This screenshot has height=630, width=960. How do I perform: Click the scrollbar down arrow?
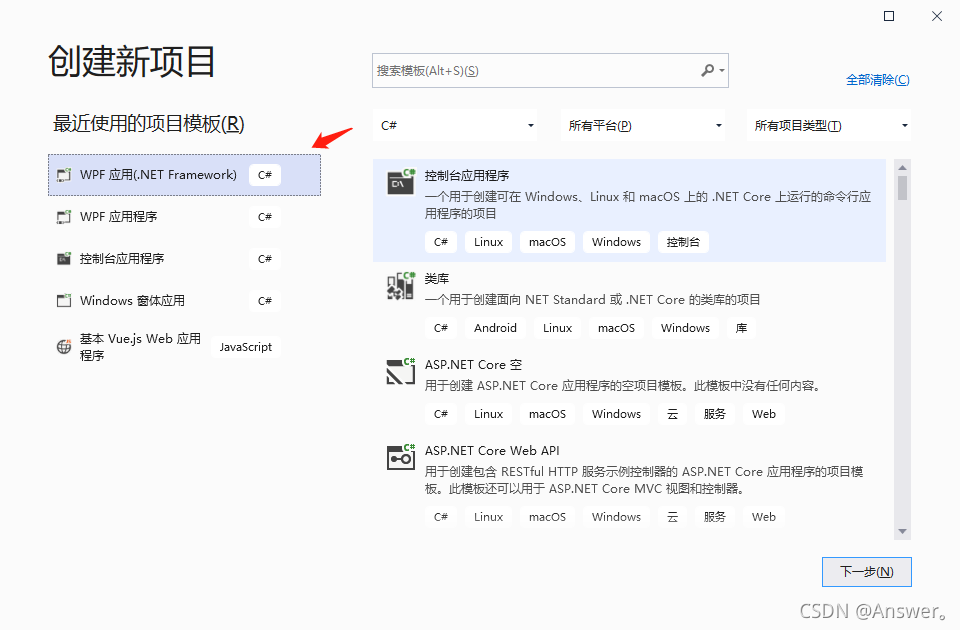point(902,531)
